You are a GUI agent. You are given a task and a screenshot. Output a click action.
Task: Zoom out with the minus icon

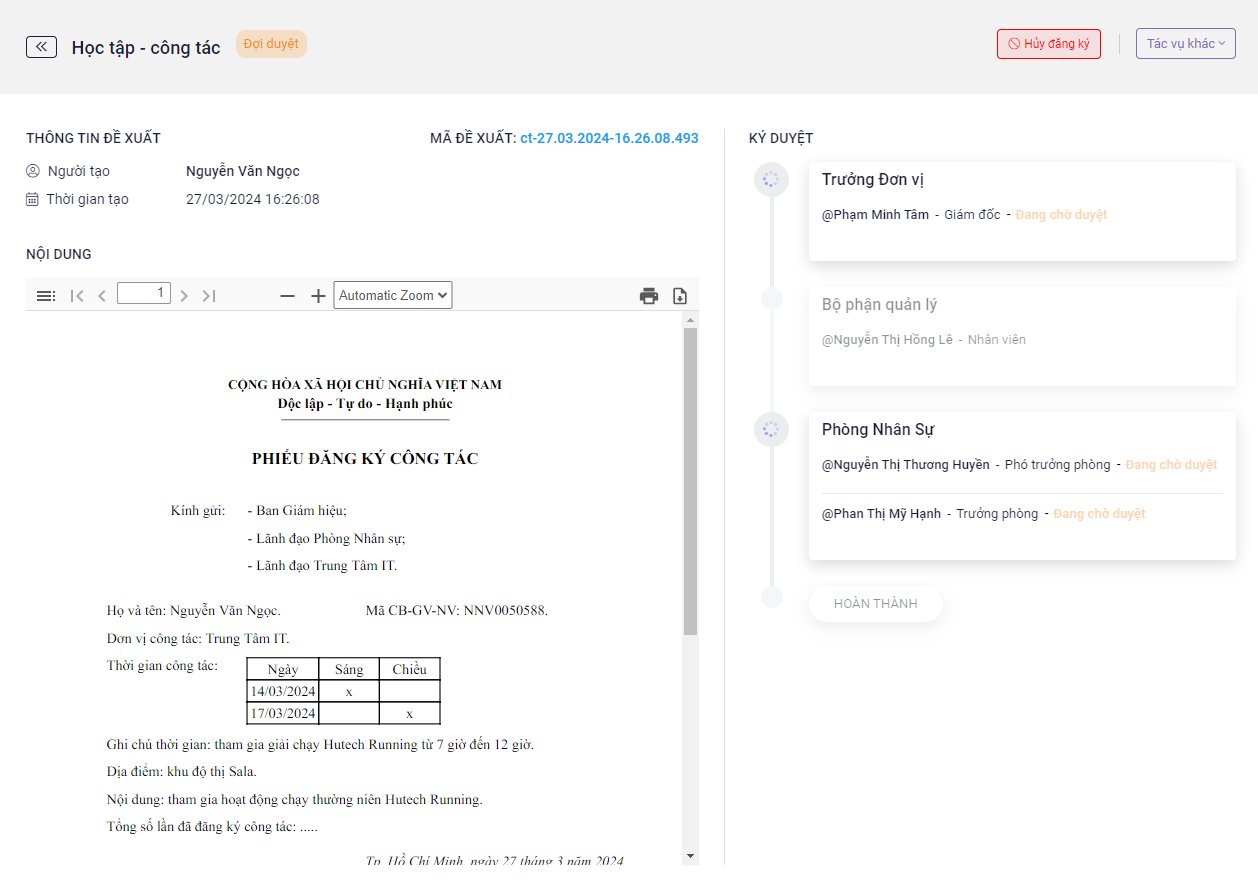[x=287, y=296]
